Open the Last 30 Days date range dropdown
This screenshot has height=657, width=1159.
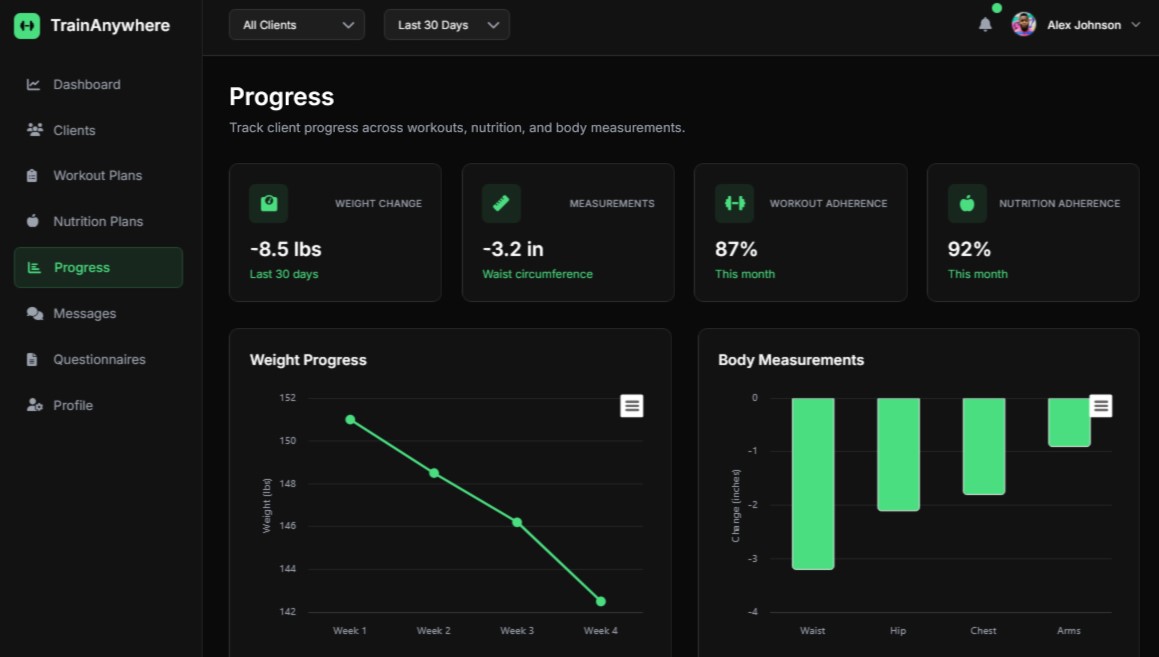446,25
